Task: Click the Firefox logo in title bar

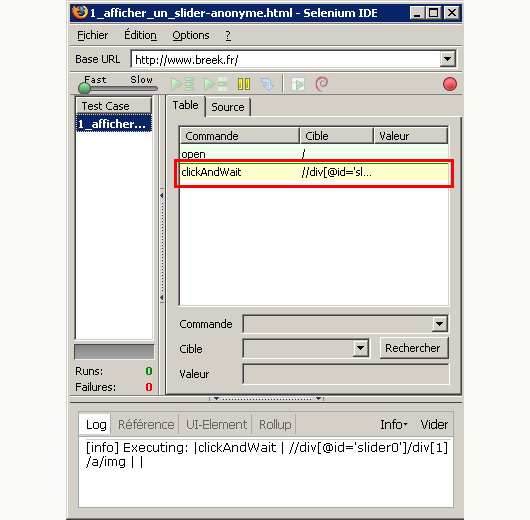Action: 80,13
